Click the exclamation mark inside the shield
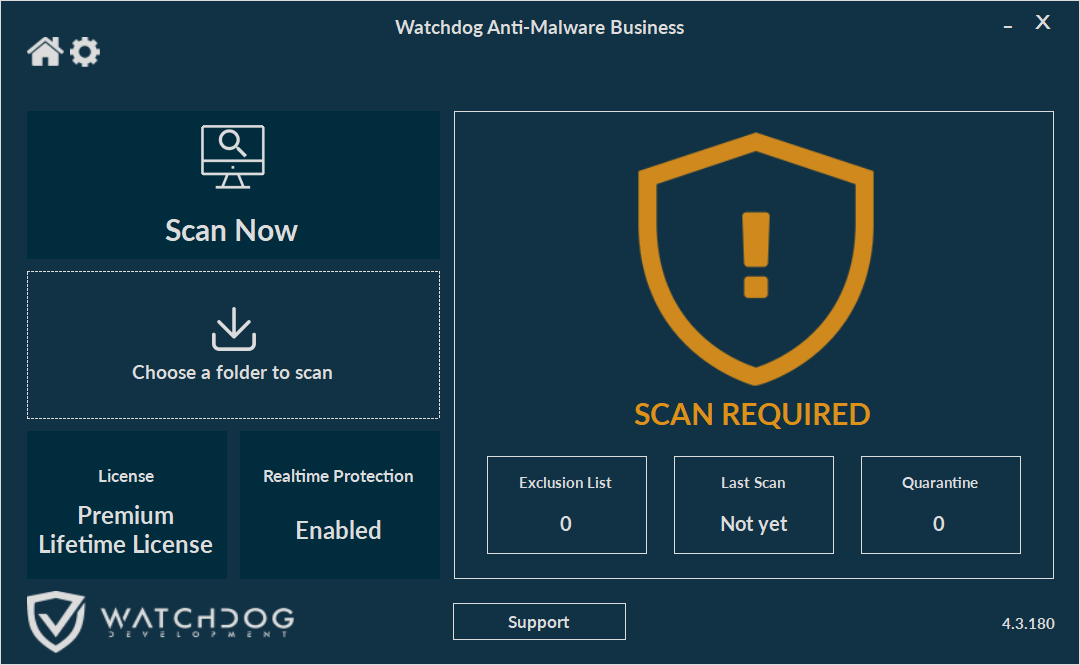Viewport: 1080px width, 665px height. [x=756, y=255]
